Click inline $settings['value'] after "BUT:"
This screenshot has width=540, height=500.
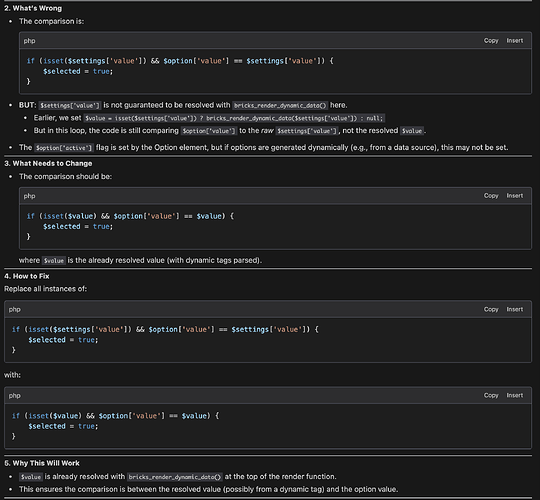(x=70, y=105)
